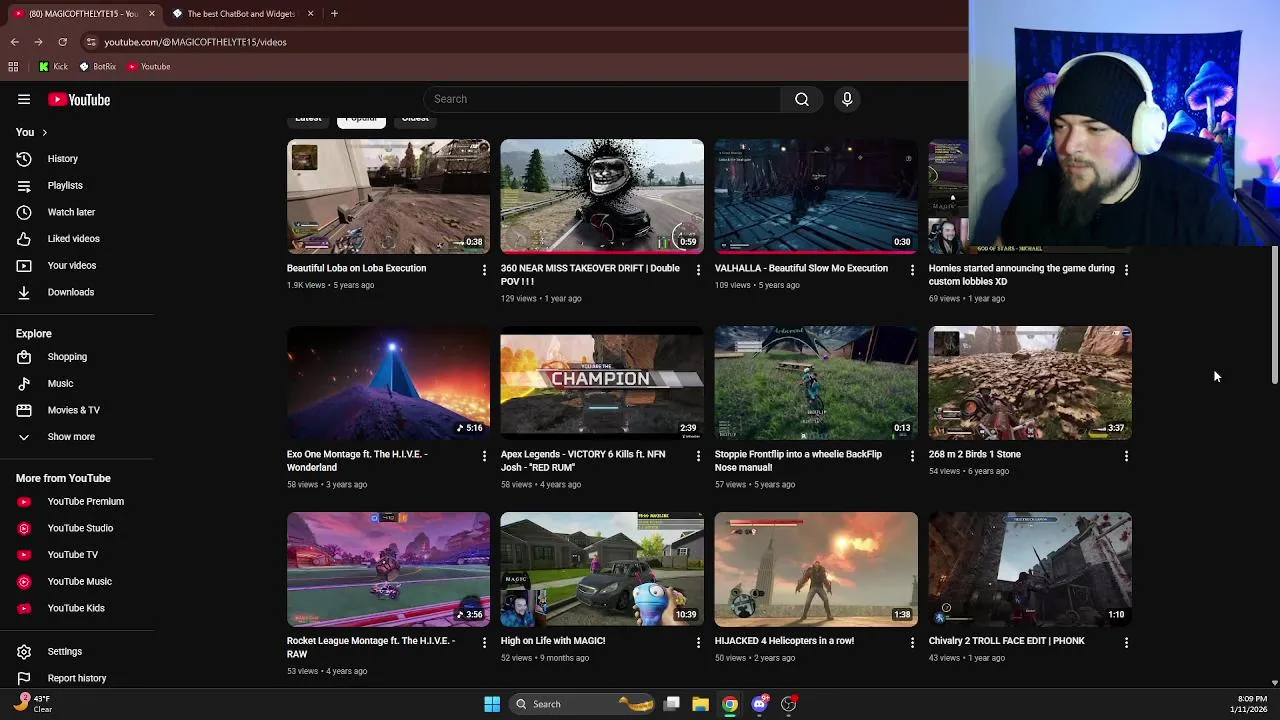Open the Windows Start menu

tap(492, 704)
